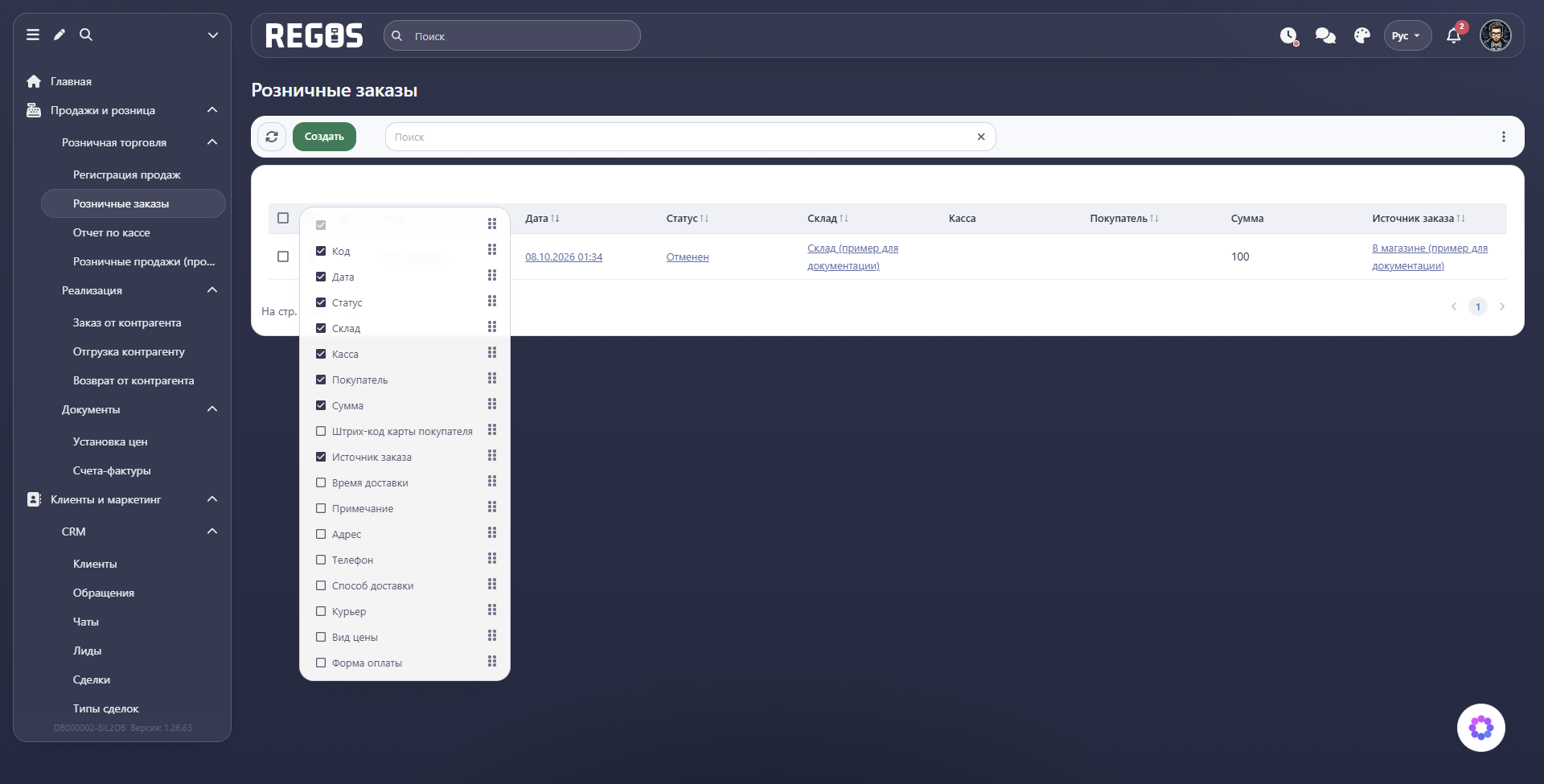This screenshot has height=784, width=1544.
Task: Click the Создать button
Action: pyautogui.click(x=324, y=137)
